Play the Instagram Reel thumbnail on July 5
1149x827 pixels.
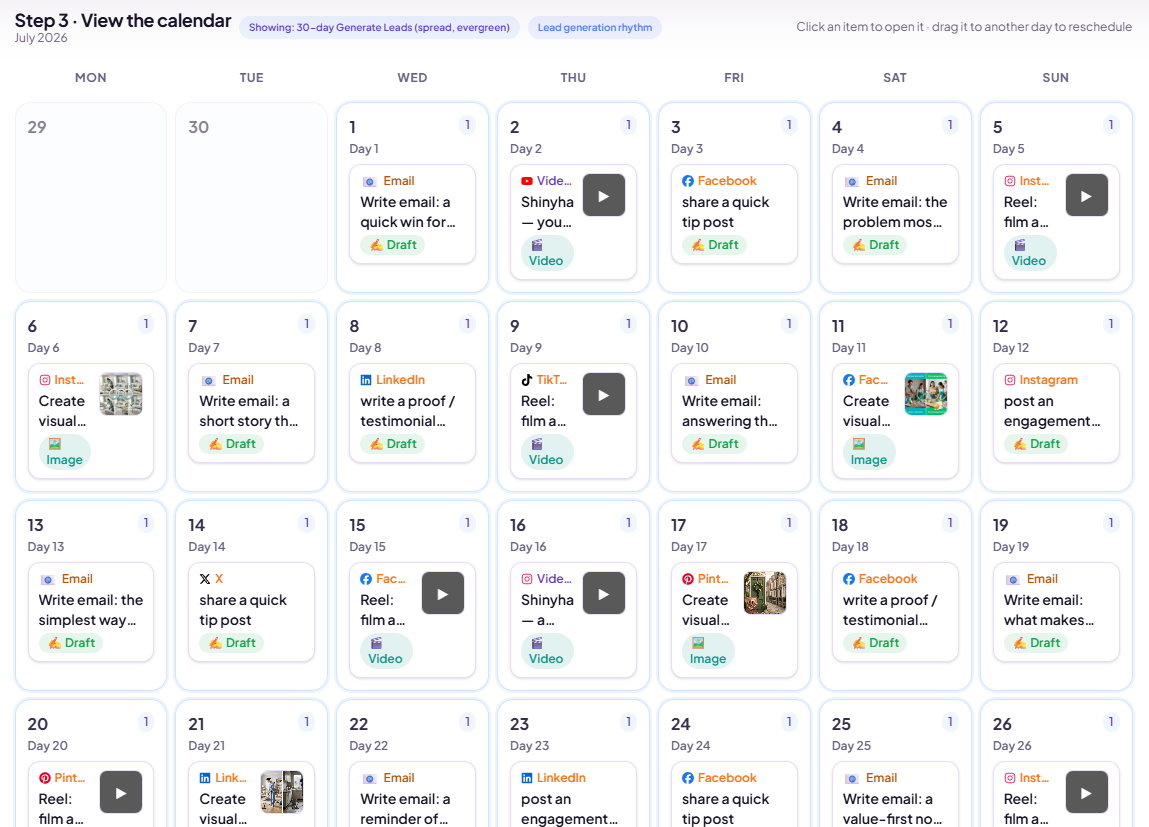[1087, 195]
